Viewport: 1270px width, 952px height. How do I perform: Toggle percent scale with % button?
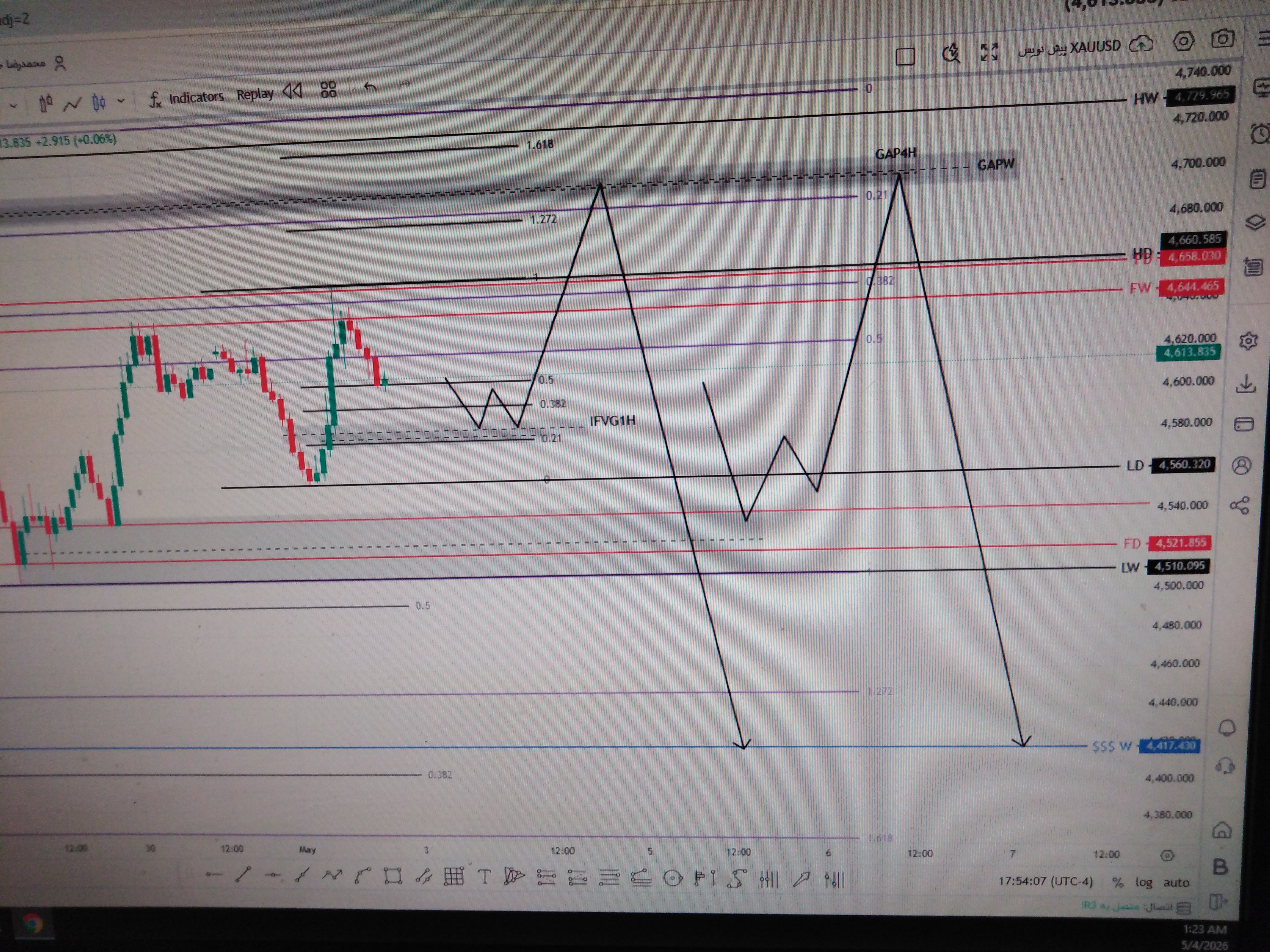tap(1117, 882)
